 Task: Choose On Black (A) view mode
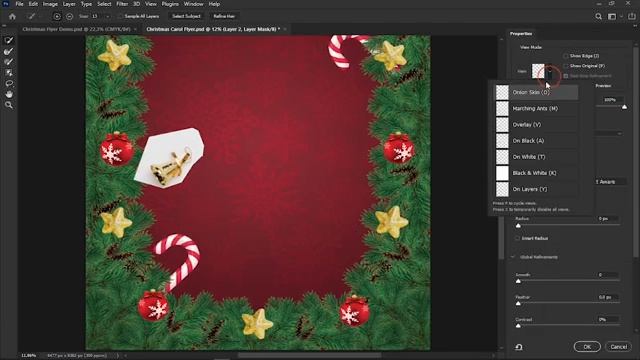click(x=536, y=141)
